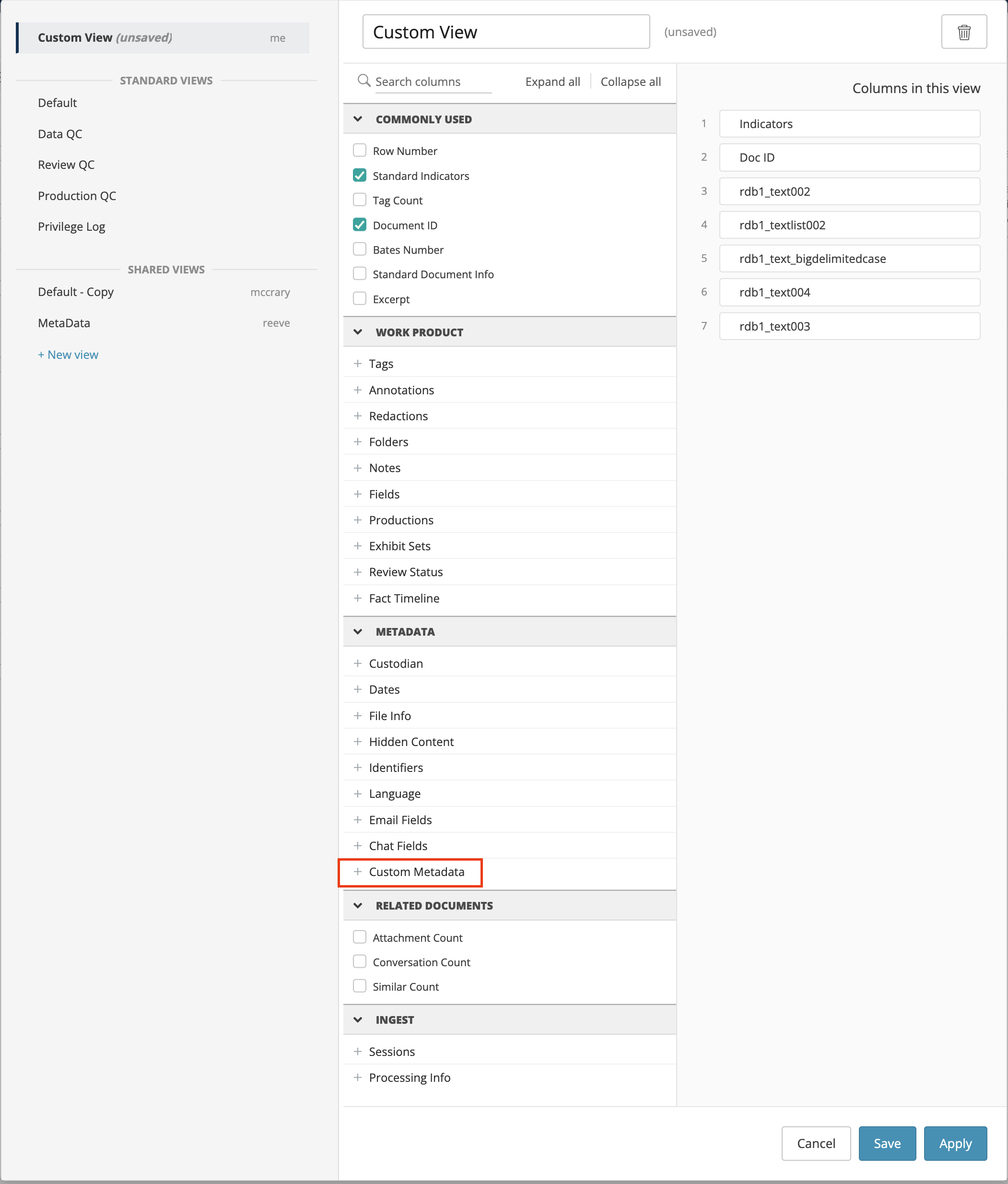Click the Search columns field
Viewport: 1008px width, 1184px height.
click(x=433, y=82)
